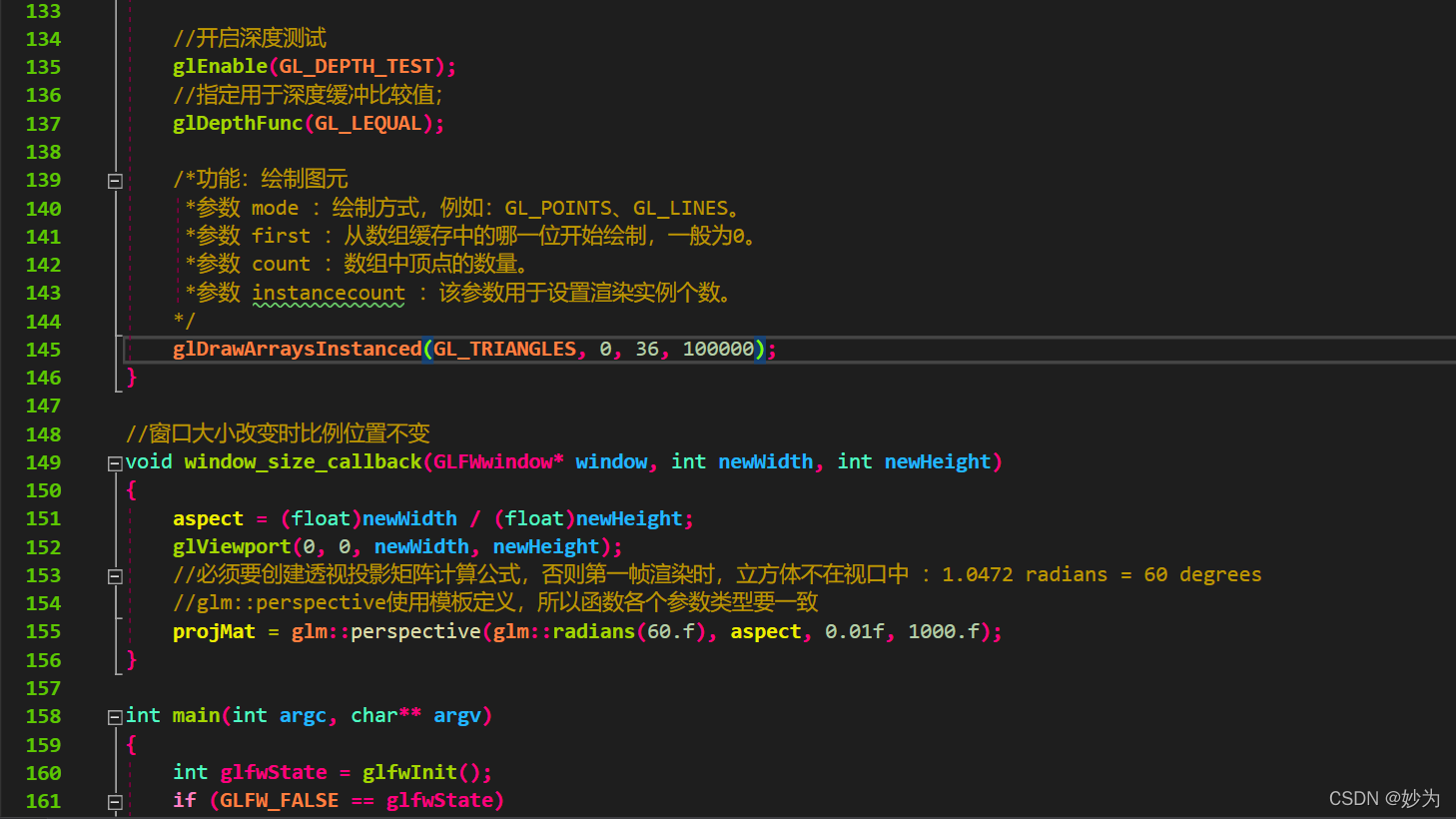This screenshot has height=819, width=1456.
Task: Click main function name on line 158
Action: [196, 715]
